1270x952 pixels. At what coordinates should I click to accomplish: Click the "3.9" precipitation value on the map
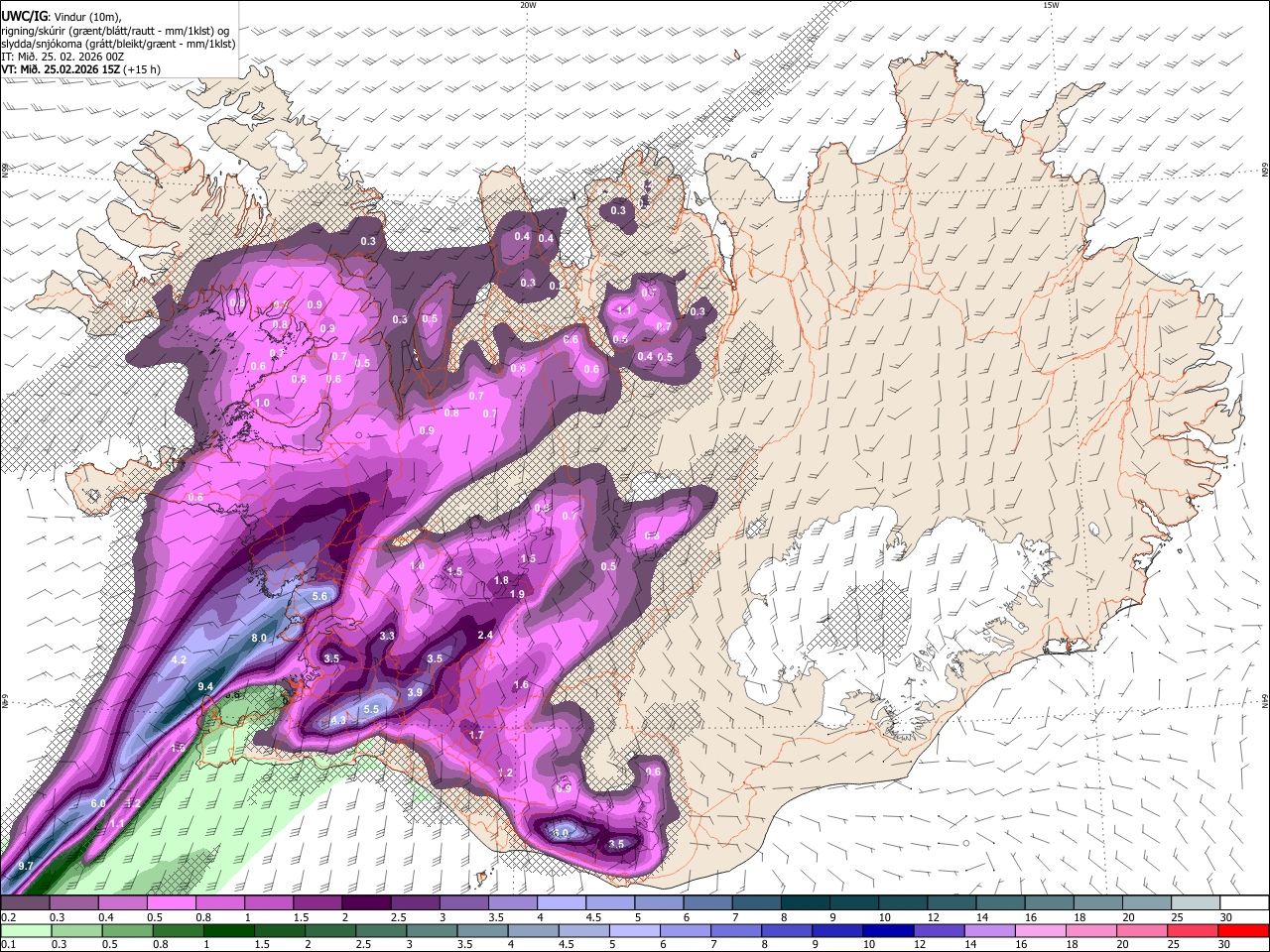coord(415,692)
